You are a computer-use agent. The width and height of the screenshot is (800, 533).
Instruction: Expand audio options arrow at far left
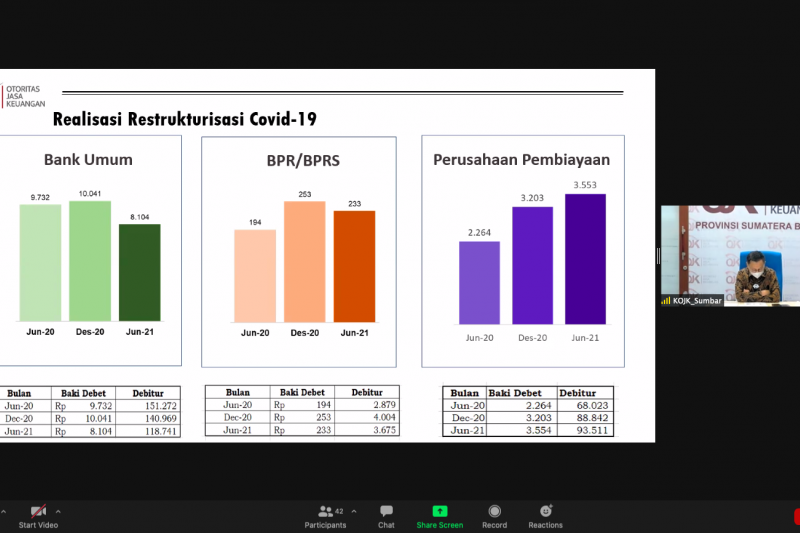(3, 511)
